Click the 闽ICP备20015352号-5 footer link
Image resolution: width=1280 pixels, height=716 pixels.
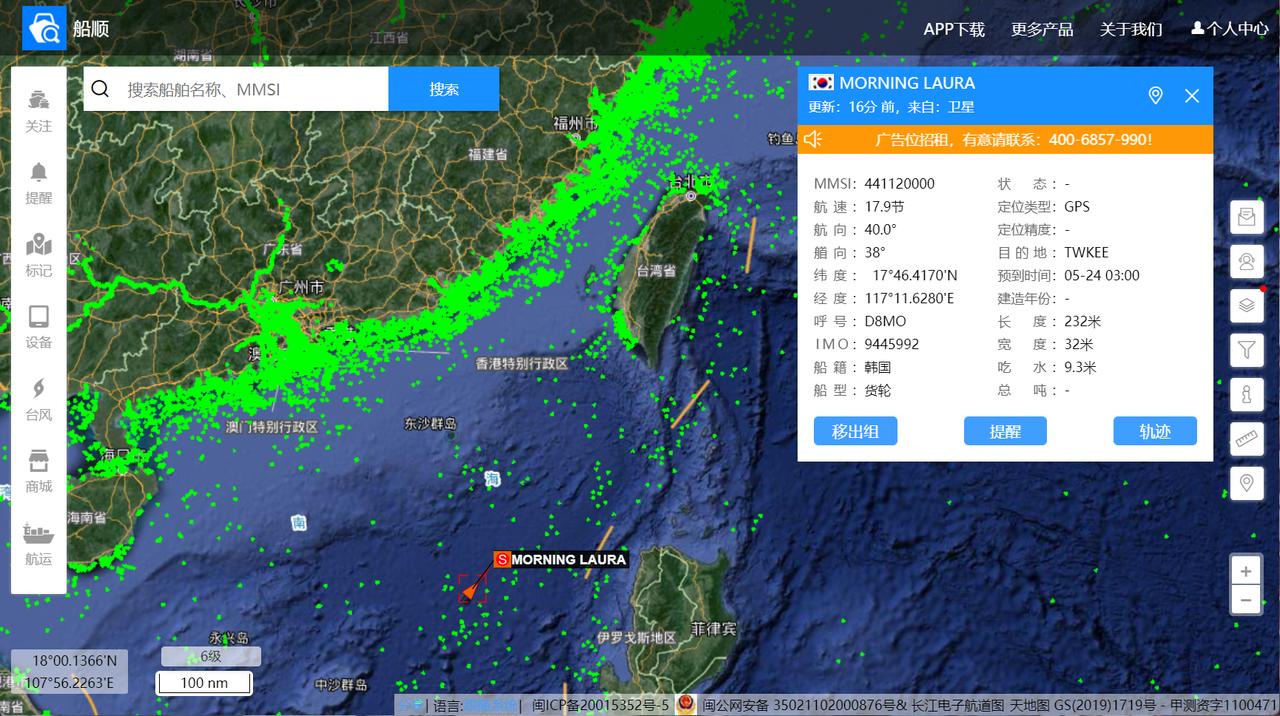click(600, 706)
